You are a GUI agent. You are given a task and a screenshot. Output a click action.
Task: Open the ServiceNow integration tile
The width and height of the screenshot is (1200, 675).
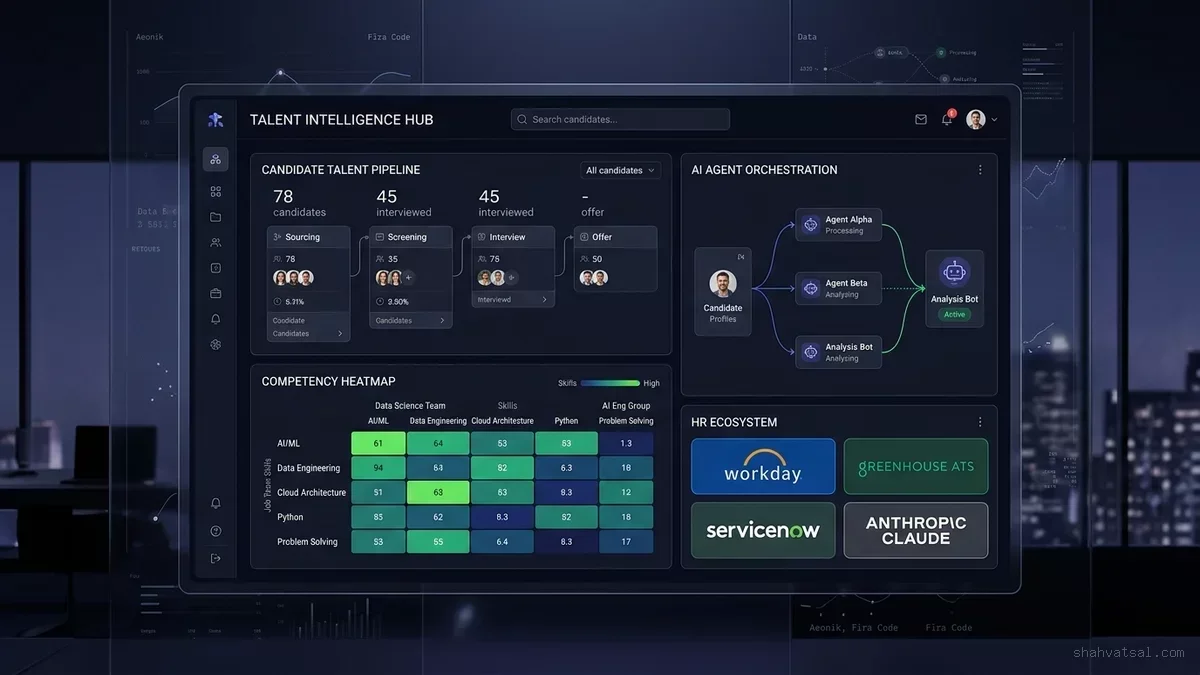click(x=763, y=530)
